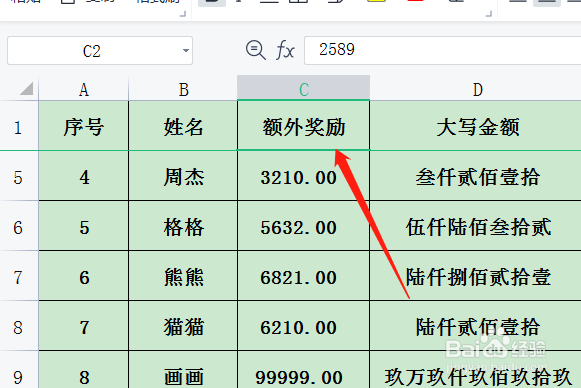Viewport: 581px width, 388px height.
Task: Click the cell with value 99999.00
Action: point(303,370)
